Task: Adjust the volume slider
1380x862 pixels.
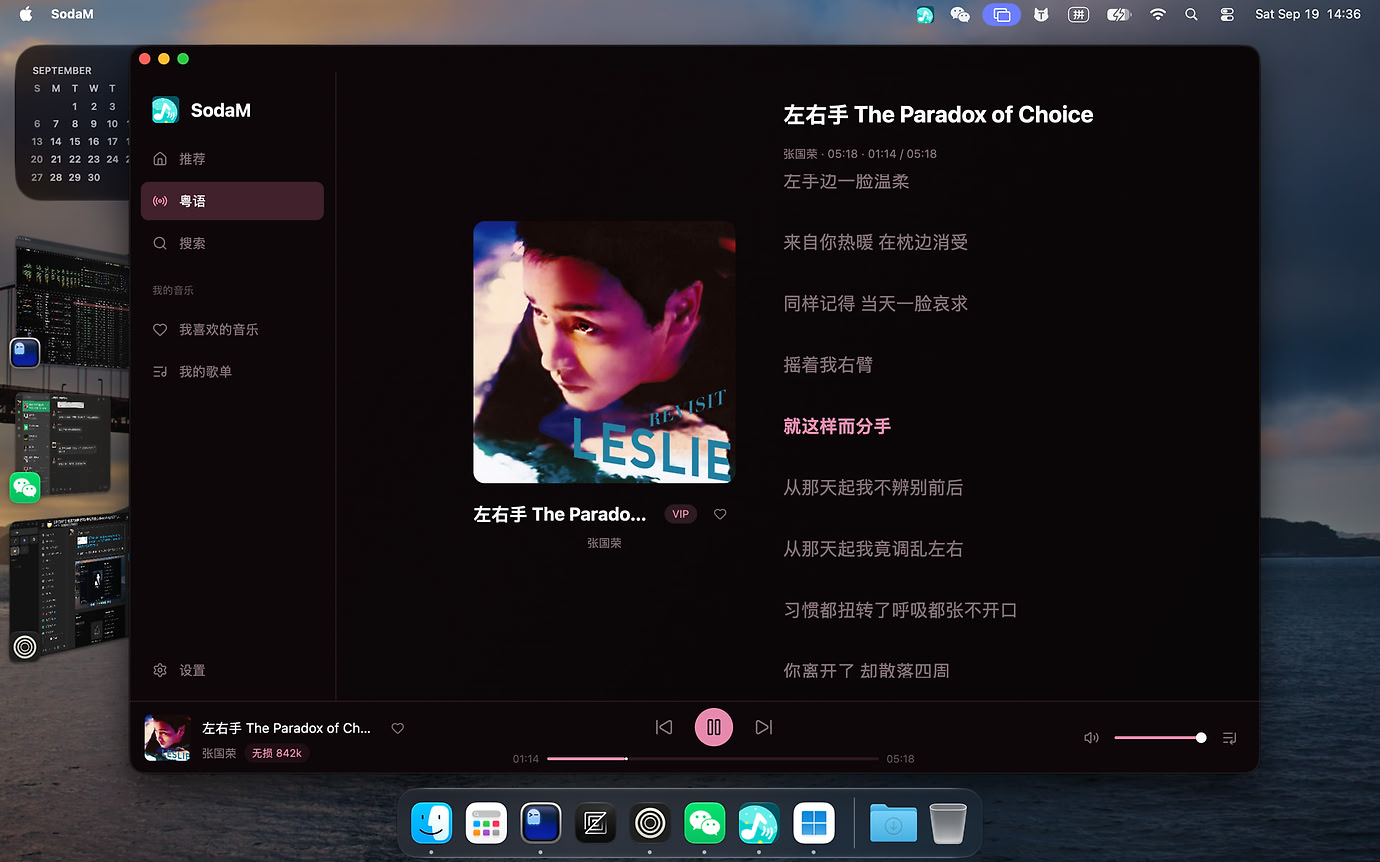Action: tap(1160, 738)
